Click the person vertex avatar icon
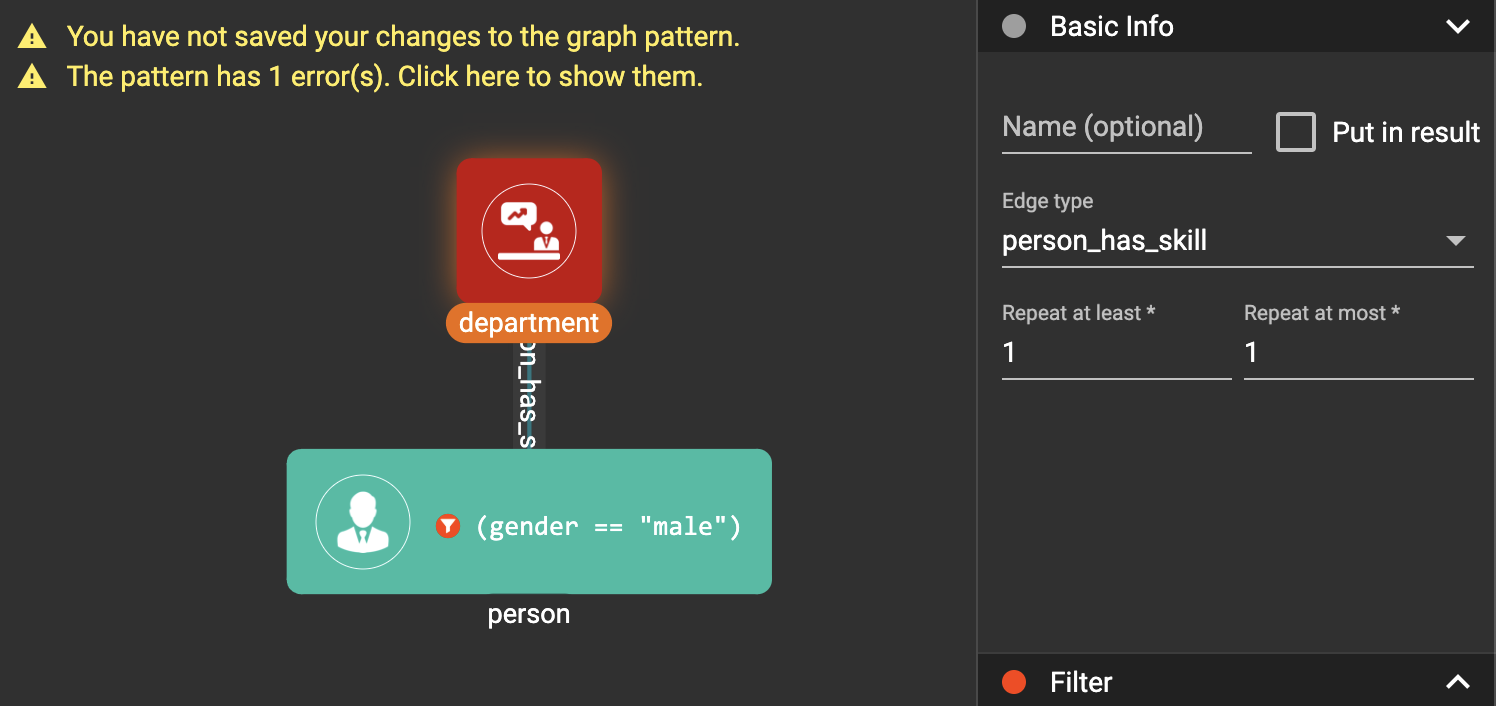This screenshot has height=706, width=1496. (363, 522)
